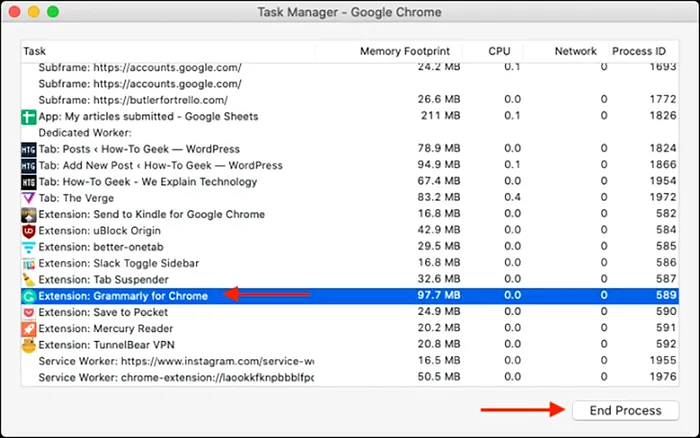
Task: Click the 0.4 CPU value for The Verge
Action: pyautogui.click(x=512, y=197)
